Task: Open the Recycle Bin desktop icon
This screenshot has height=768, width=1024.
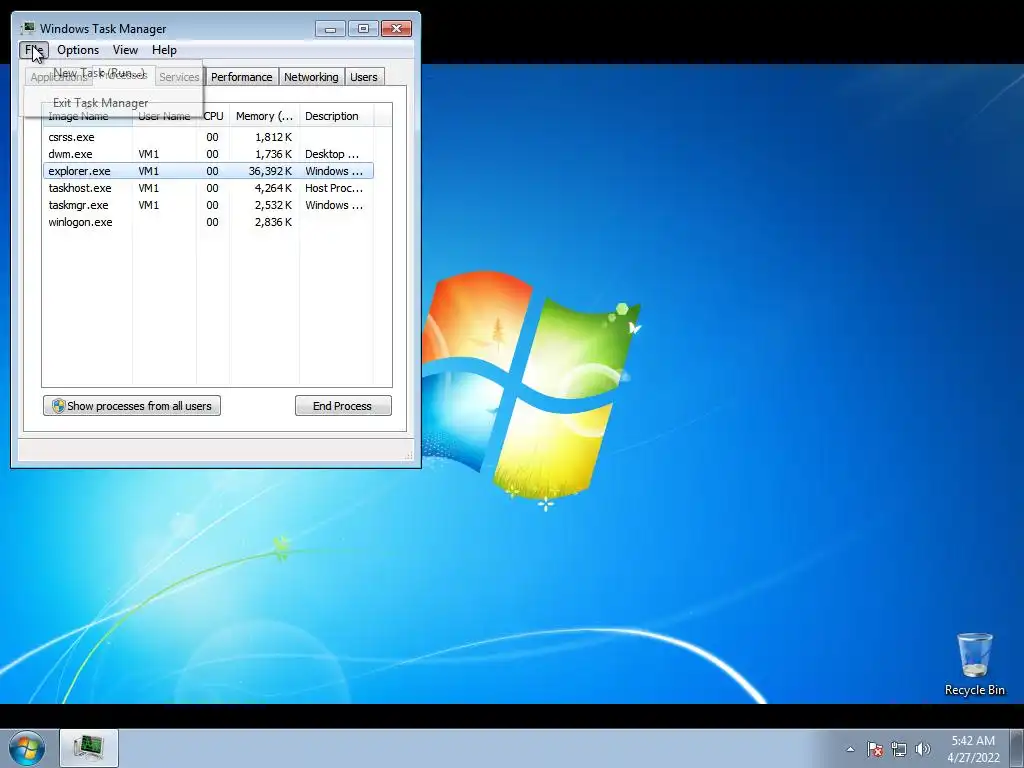Action: pyautogui.click(x=974, y=664)
